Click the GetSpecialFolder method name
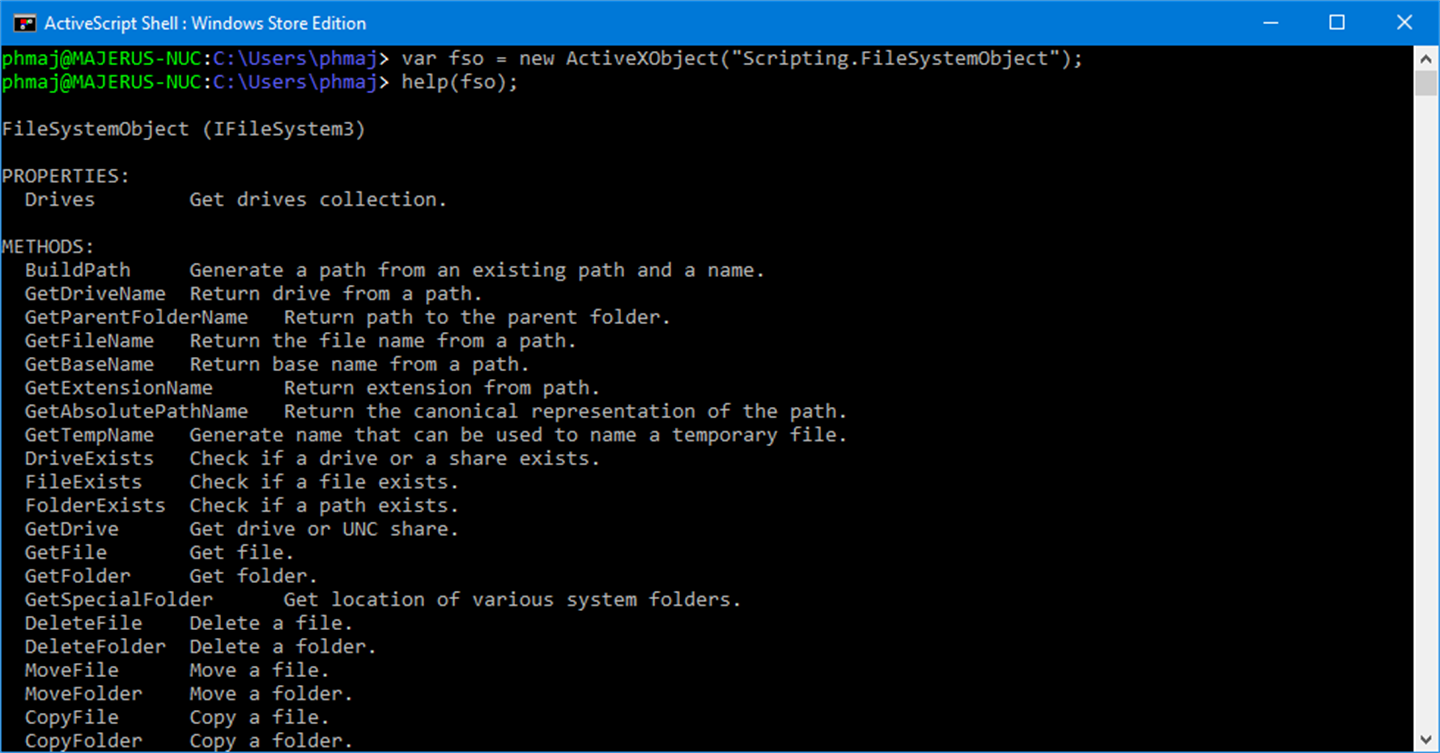 [118, 599]
